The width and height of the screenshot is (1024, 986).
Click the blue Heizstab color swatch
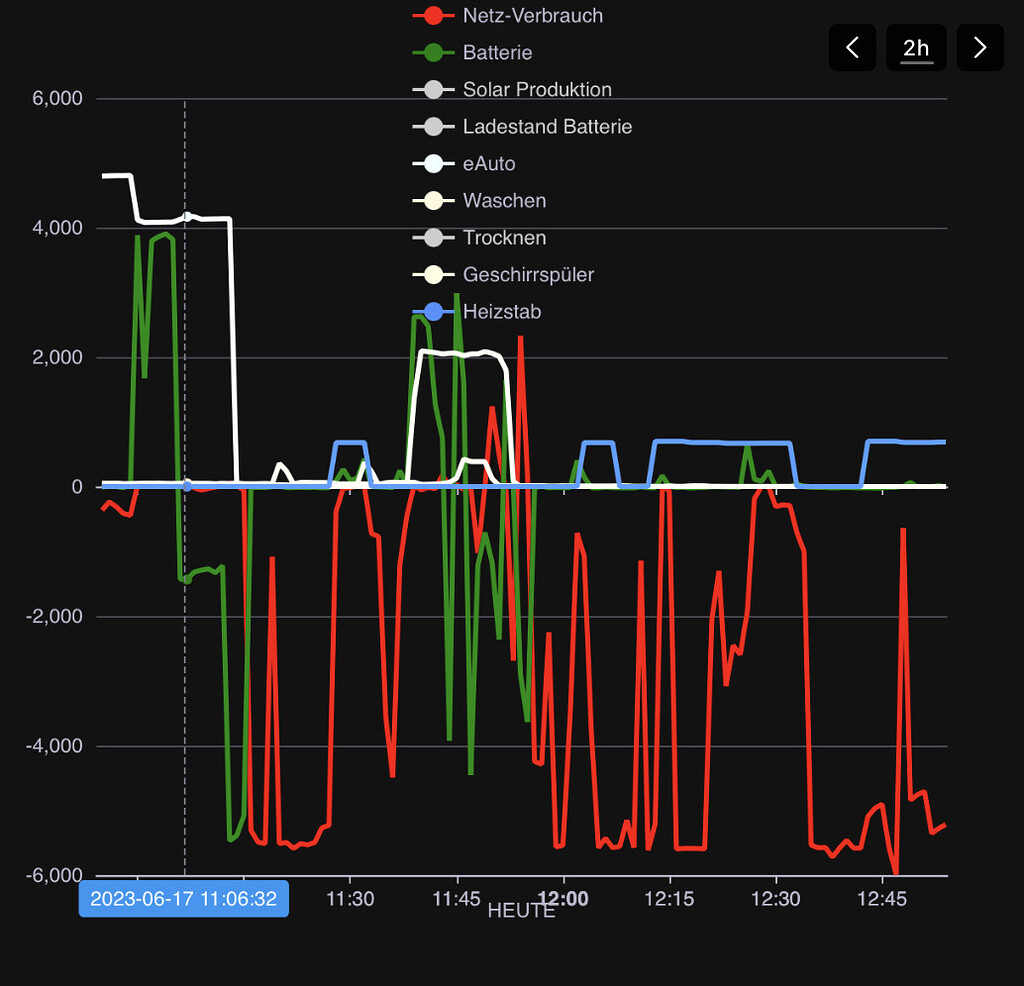pos(434,311)
